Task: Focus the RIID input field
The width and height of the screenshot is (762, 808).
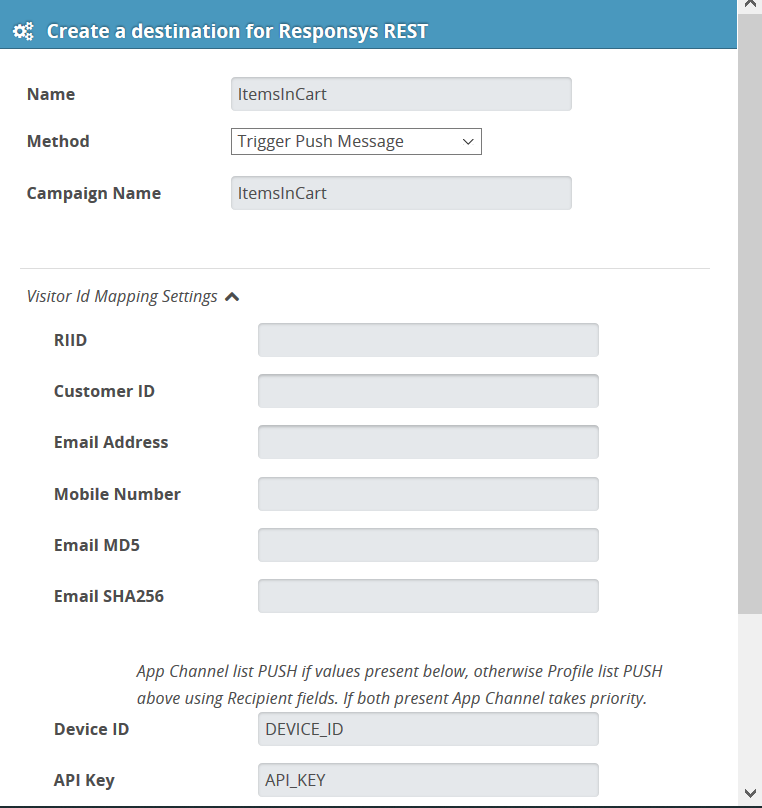Action: point(428,340)
